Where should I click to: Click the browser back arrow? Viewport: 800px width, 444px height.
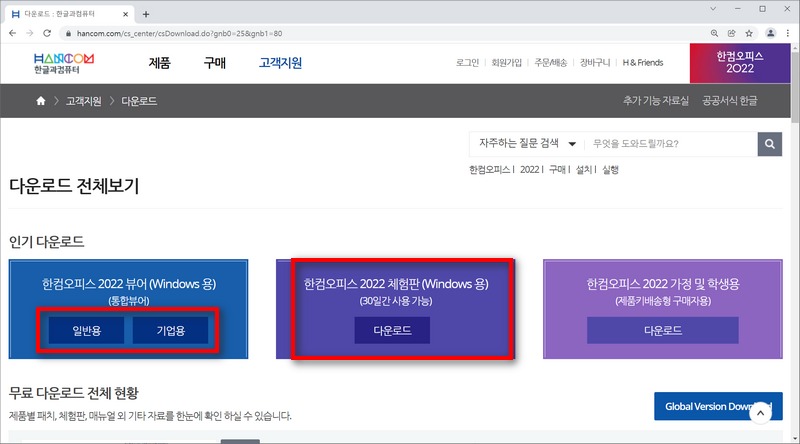click(x=13, y=33)
